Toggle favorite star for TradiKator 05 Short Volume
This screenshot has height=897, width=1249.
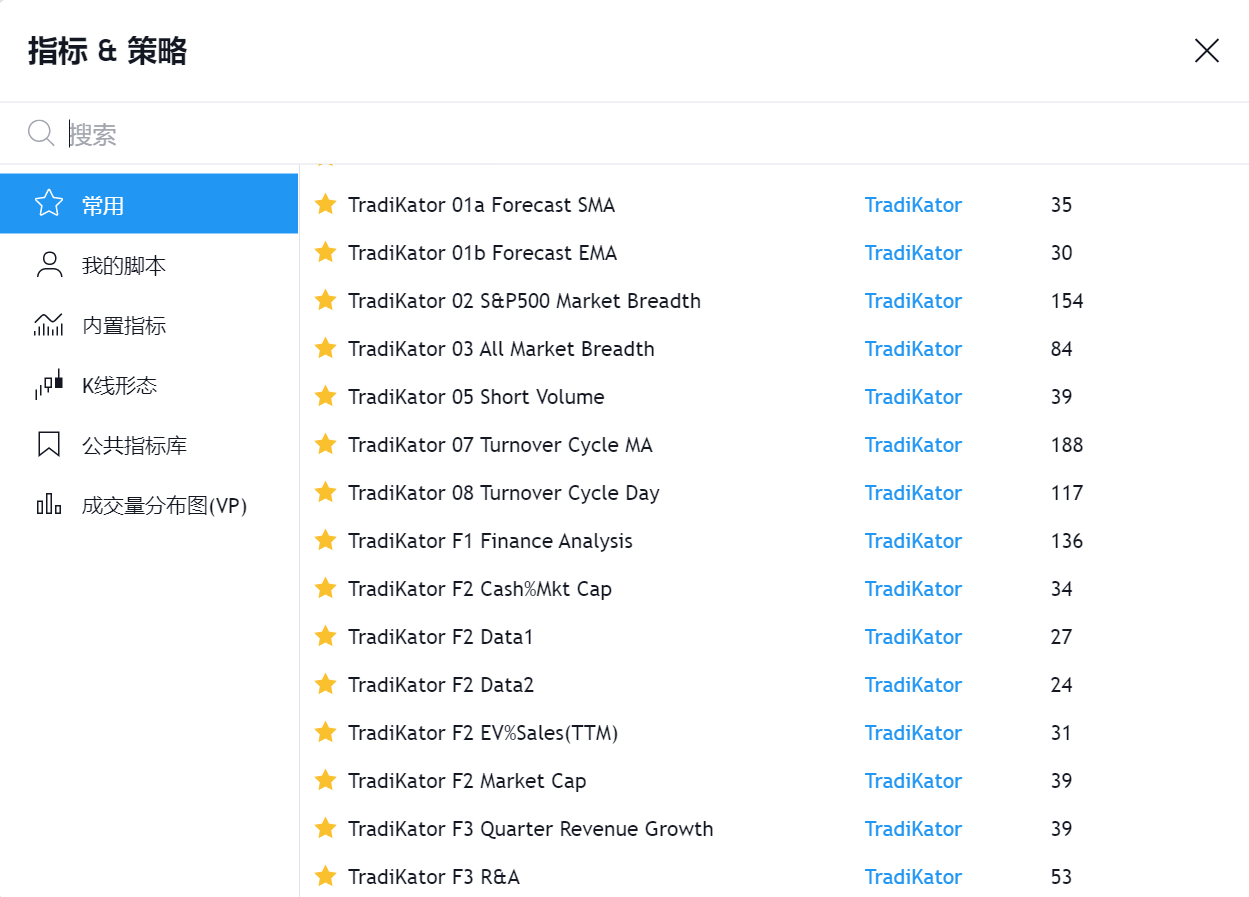[x=325, y=396]
